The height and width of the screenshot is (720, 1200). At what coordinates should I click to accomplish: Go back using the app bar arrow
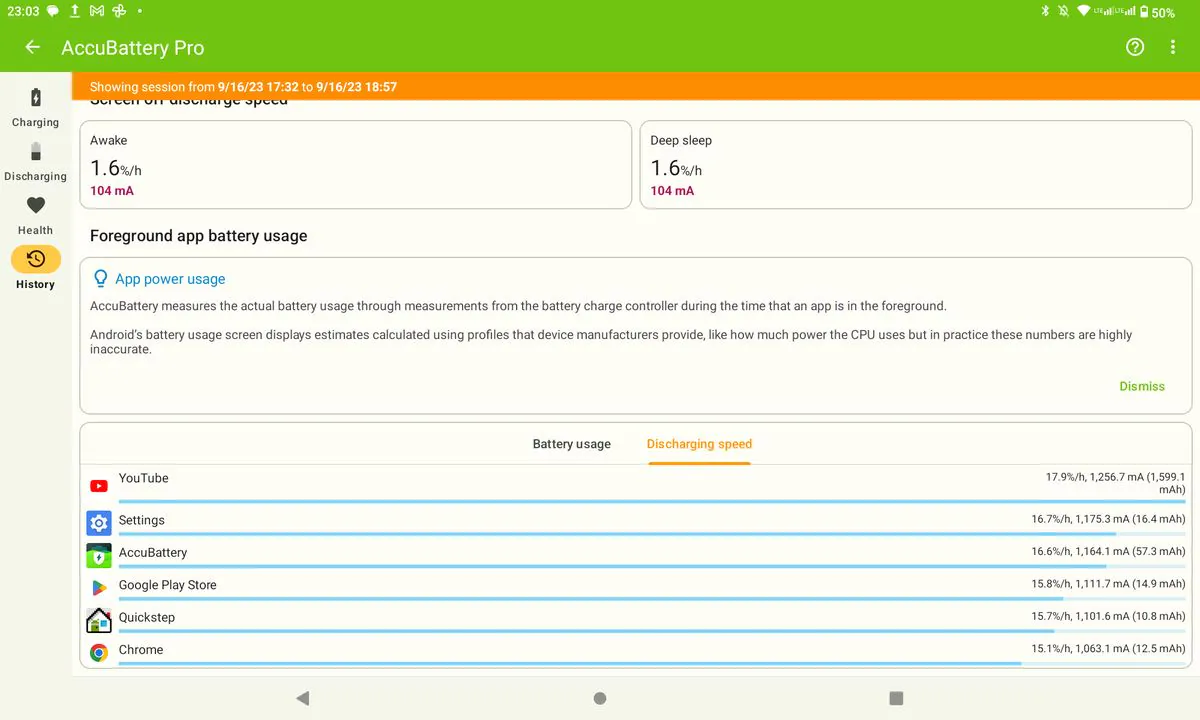[33, 47]
